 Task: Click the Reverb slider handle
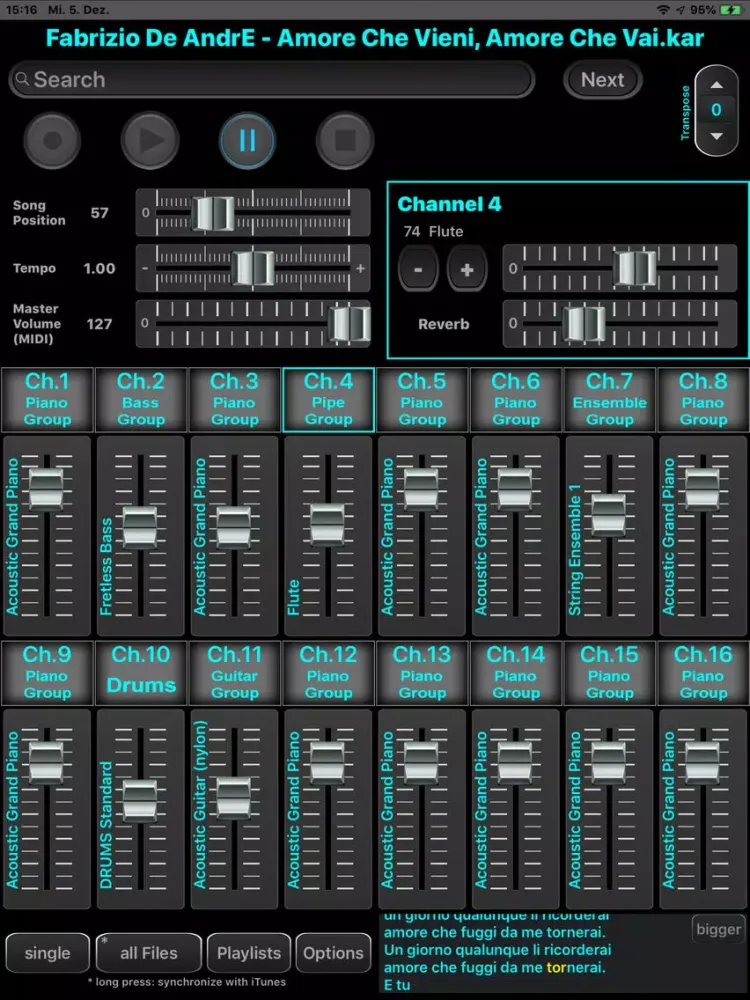pos(584,324)
